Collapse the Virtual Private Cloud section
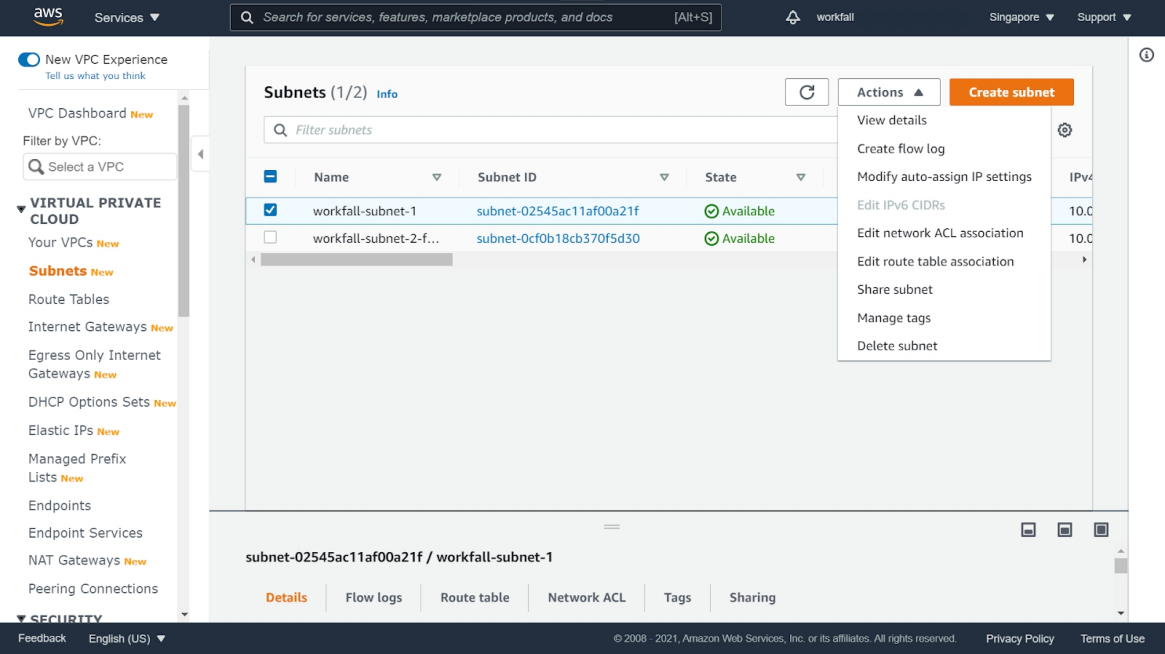 pos(21,209)
